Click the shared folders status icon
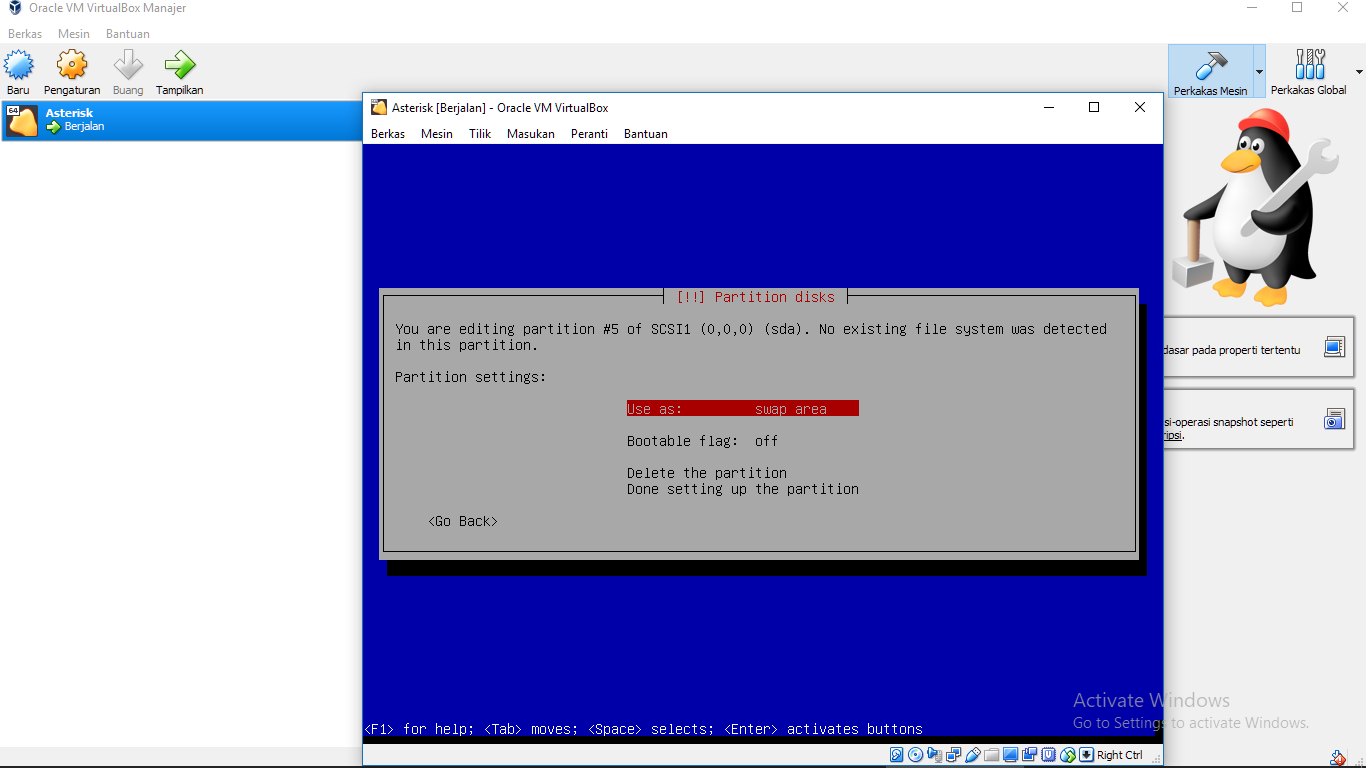This screenshot has height=768, width=1366. [x=991, y=755]
